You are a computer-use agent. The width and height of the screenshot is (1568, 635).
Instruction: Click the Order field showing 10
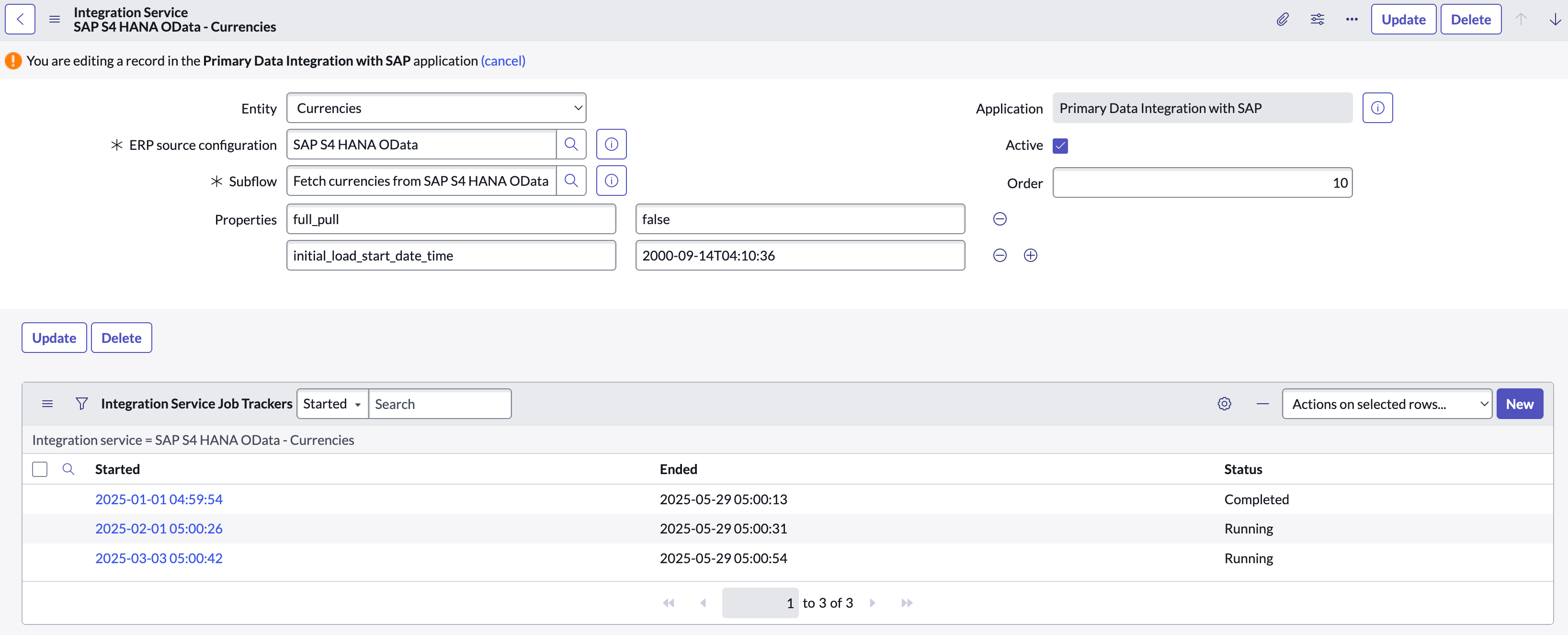point(1202,182)
